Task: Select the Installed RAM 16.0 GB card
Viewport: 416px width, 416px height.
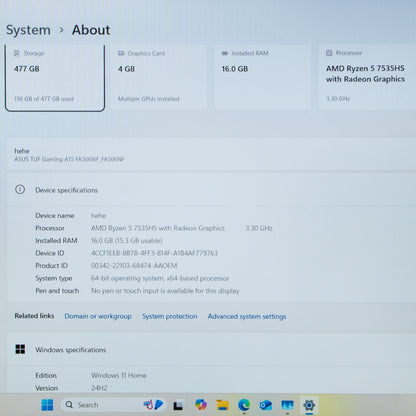Action: pos(262,78)
